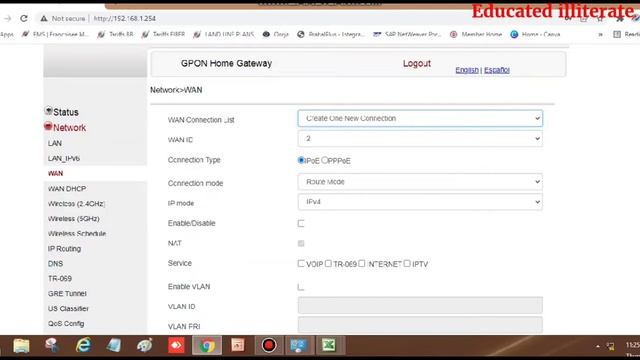Open the IP Routing menu item
The image size is (640, 360).
pyautogui.click(x=64, y=249)
